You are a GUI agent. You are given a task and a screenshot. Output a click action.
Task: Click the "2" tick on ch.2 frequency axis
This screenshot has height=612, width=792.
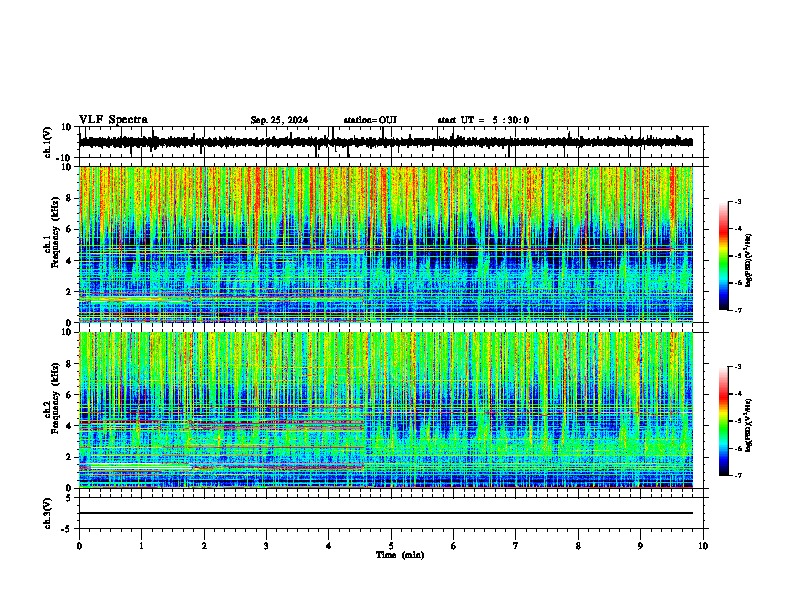(70, 457)
